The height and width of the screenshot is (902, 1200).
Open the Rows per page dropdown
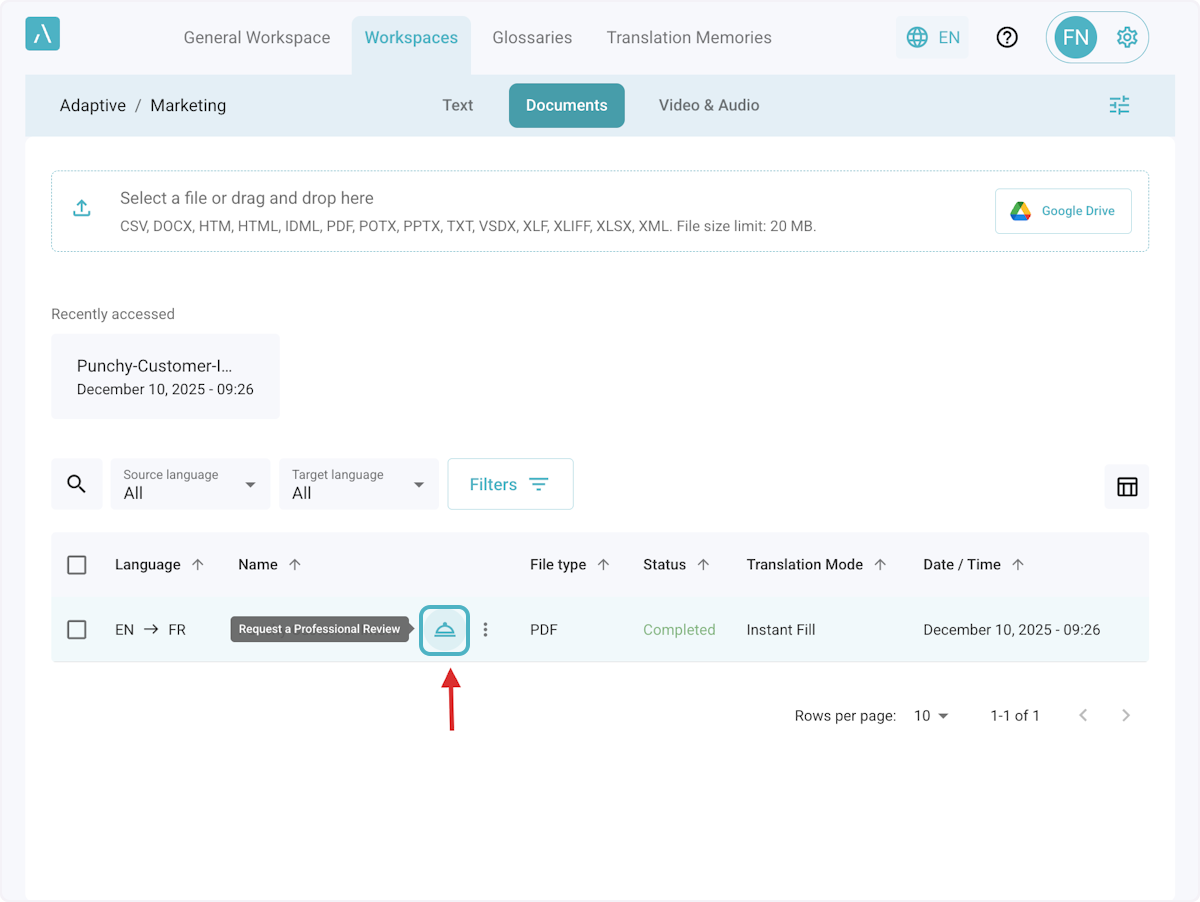pos(931,716)
